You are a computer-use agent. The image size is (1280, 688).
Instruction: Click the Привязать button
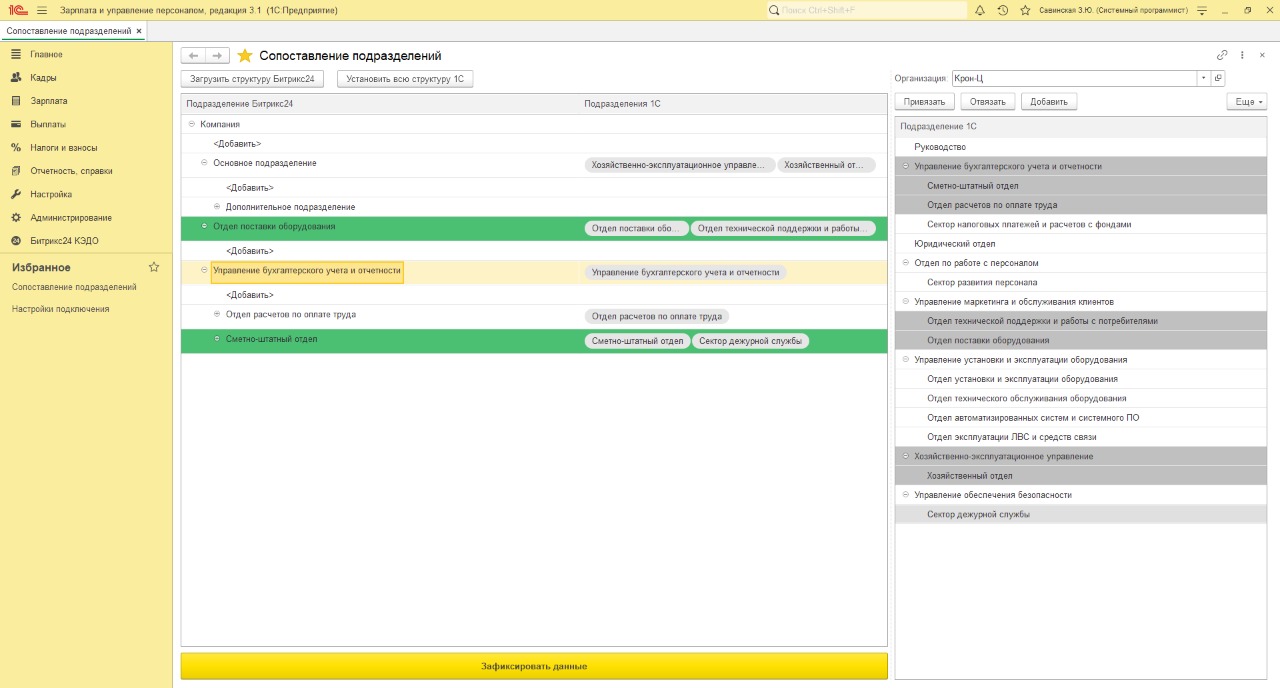(924, 101)
